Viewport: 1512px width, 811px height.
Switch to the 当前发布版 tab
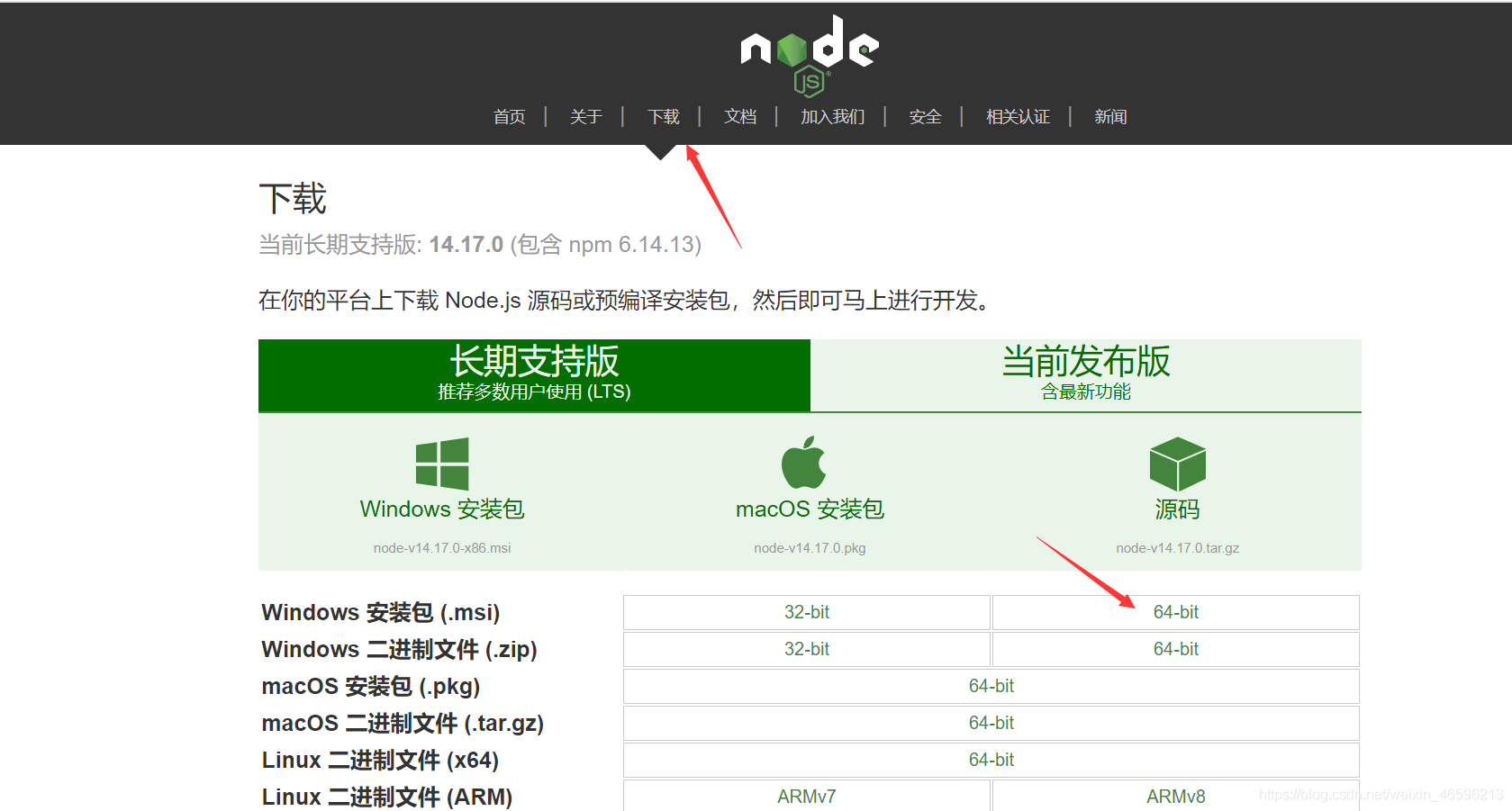coord(1086,375)
